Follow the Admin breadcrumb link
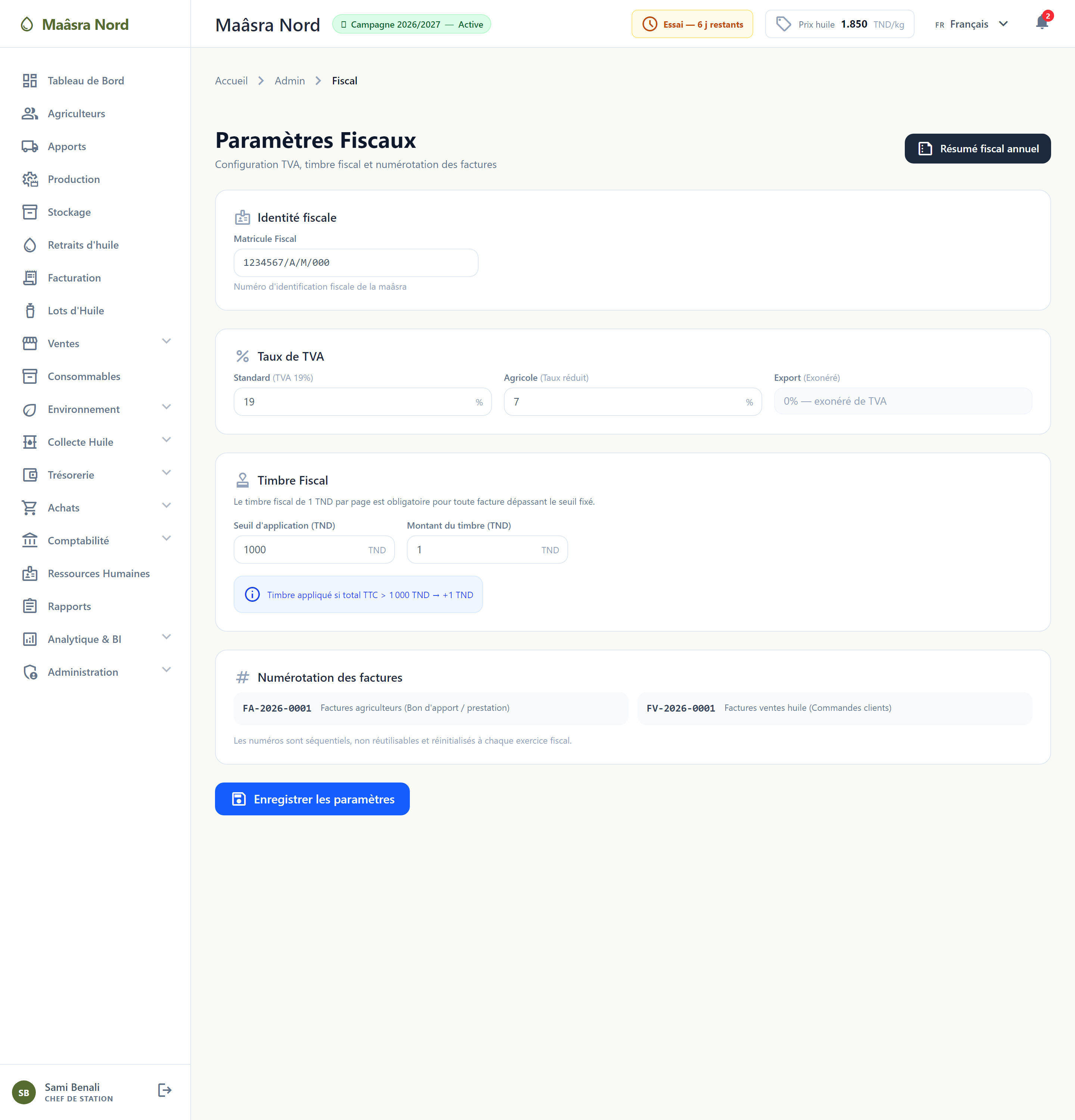This screenshot has height=1120, width=1075. pos(290,81)
